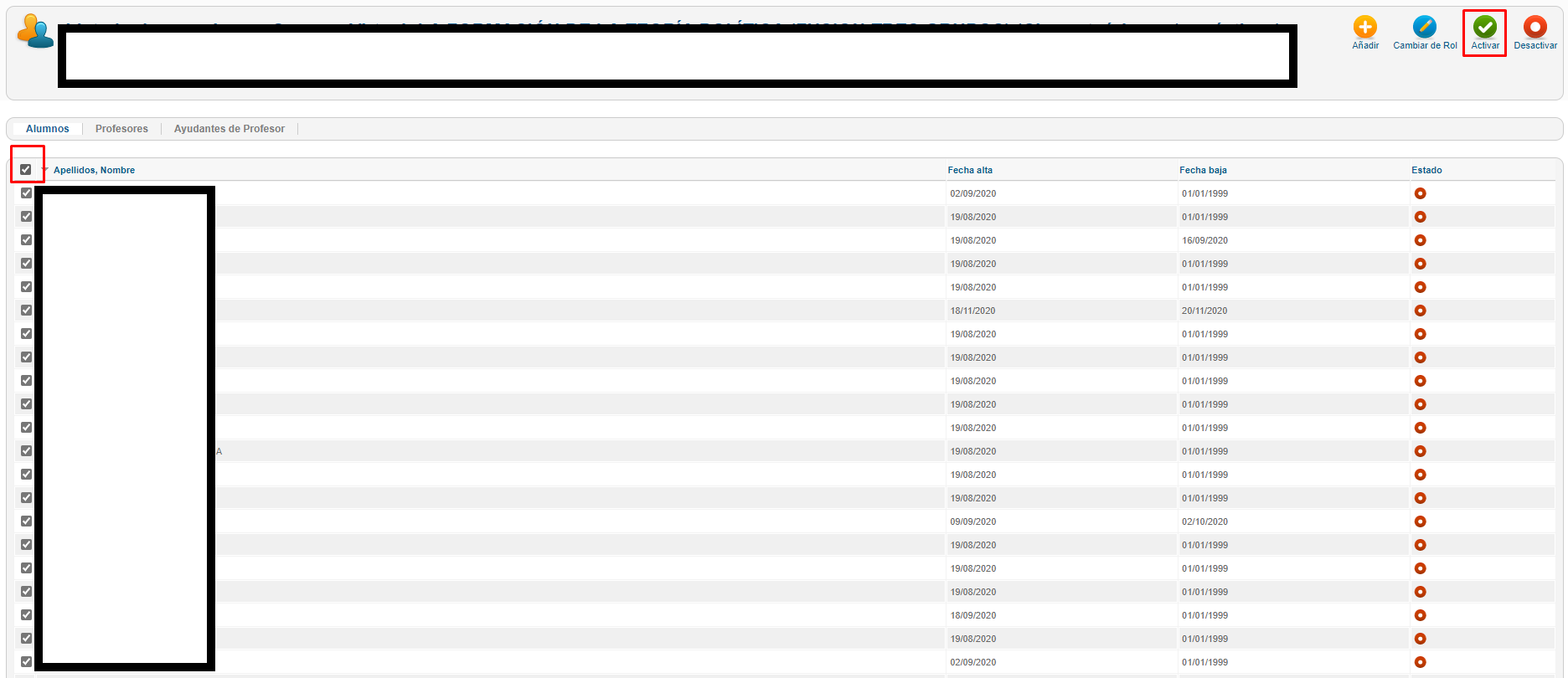This screenshot has width=1568, height=678.
Task: Sort the table by Fecha alta column
Action: coord(969,170)
